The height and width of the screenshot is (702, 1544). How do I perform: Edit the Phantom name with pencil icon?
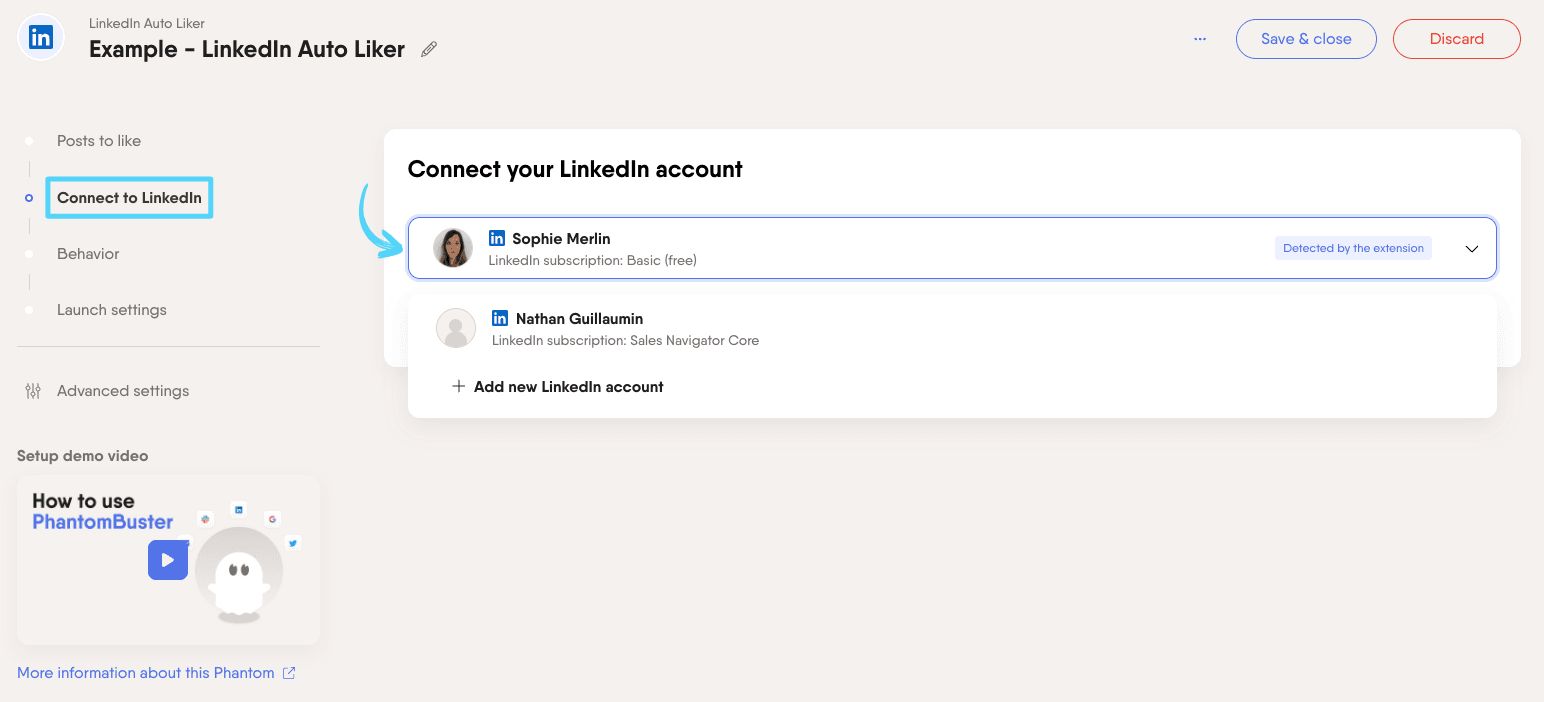coord(429,49)
